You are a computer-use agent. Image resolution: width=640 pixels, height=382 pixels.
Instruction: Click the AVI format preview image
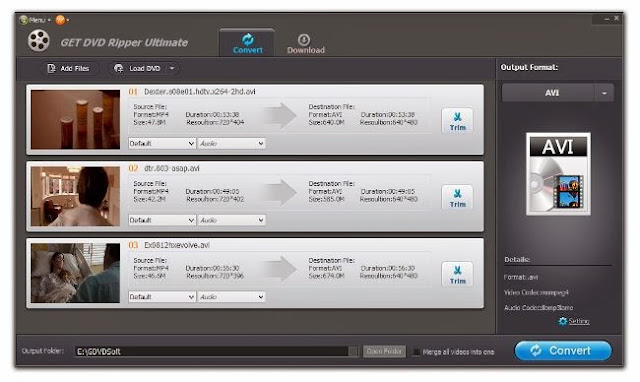[x=558, y=174]
